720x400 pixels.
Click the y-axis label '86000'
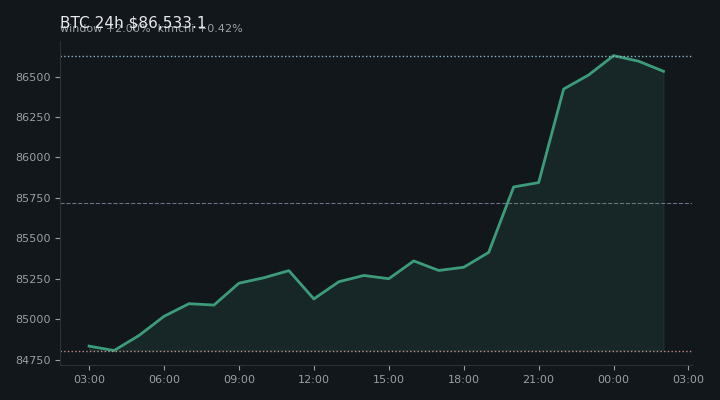[x=33, y=158]
